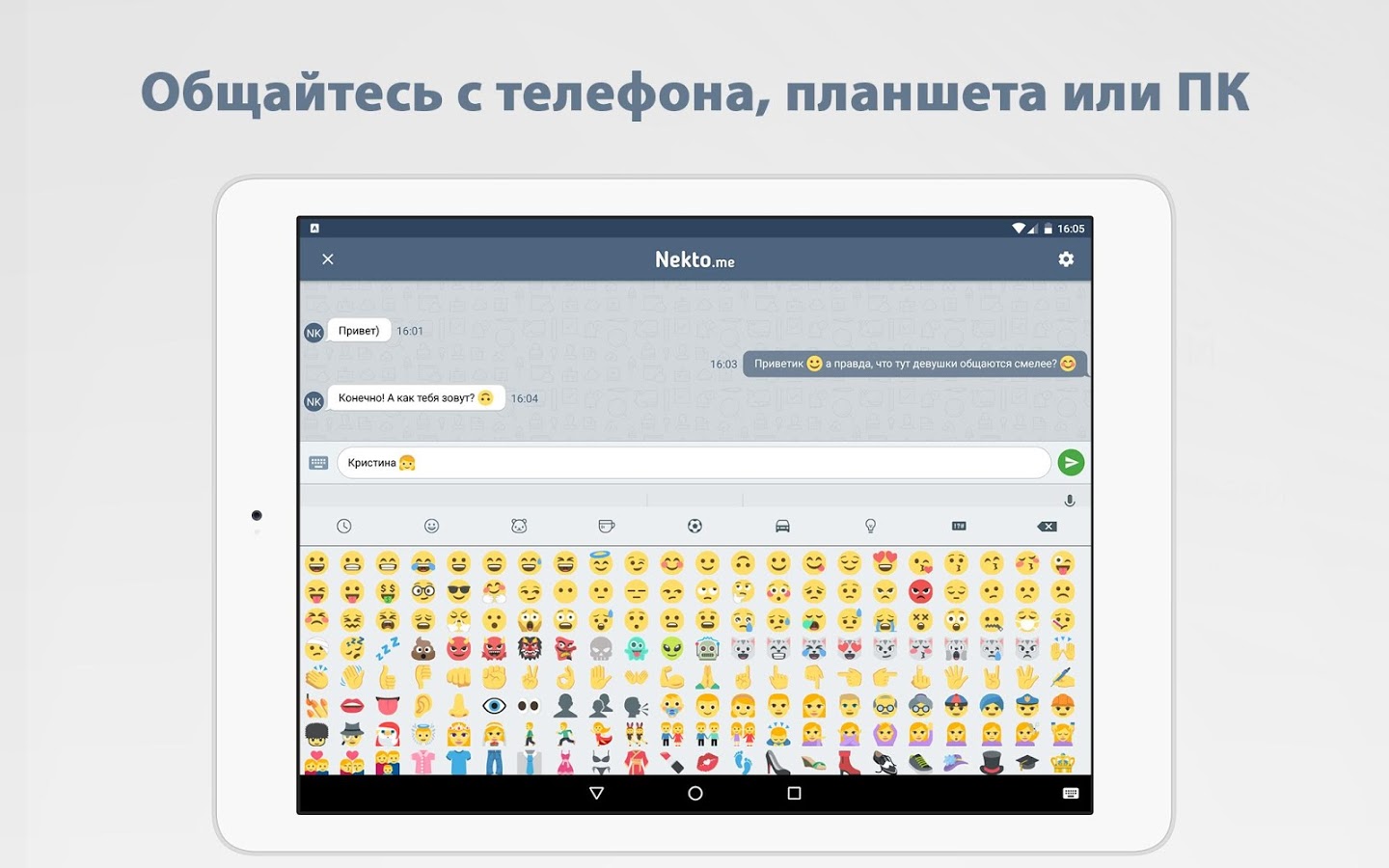Click the message input field with Кристина
The image size is (1389, 868).
coord(694,463)
